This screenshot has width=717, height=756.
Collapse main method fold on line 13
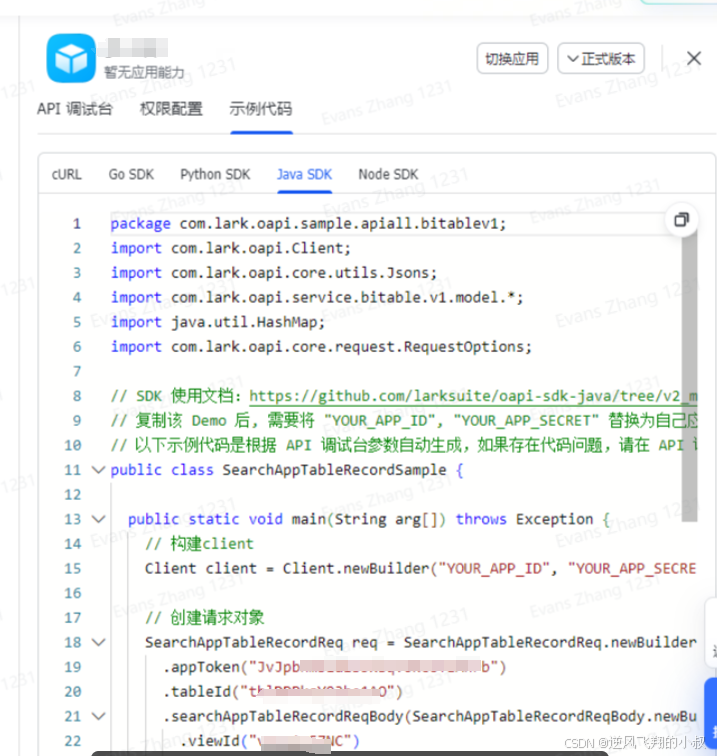(98, 519)
